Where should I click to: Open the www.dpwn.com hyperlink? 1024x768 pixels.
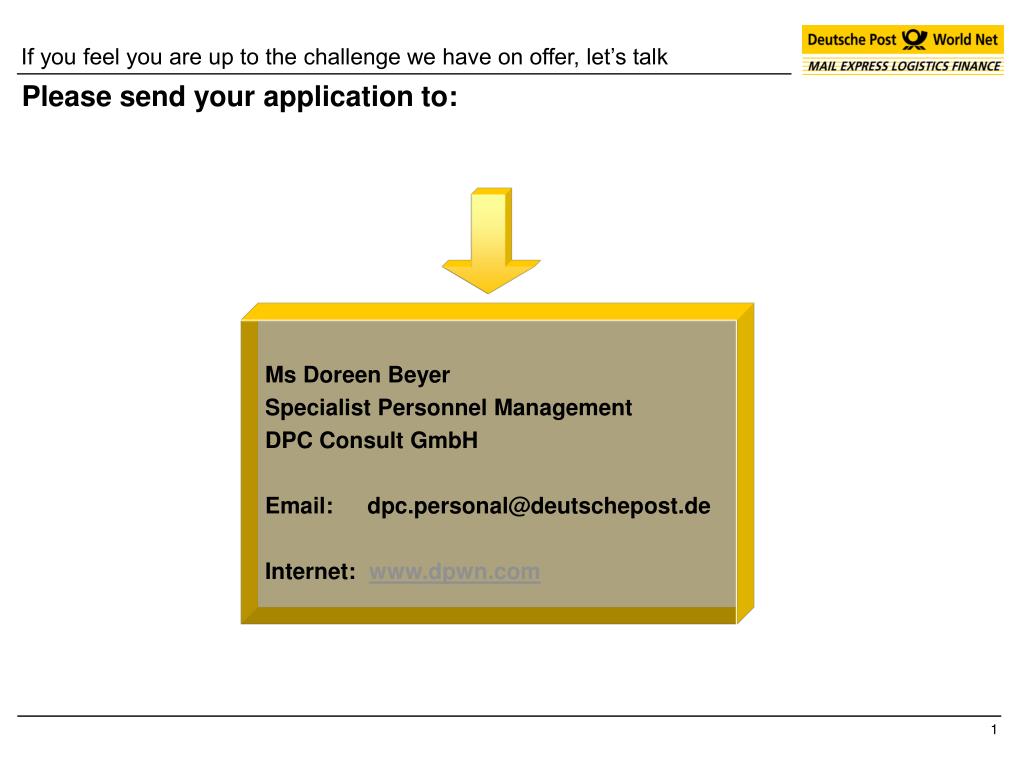coord(455,571)
